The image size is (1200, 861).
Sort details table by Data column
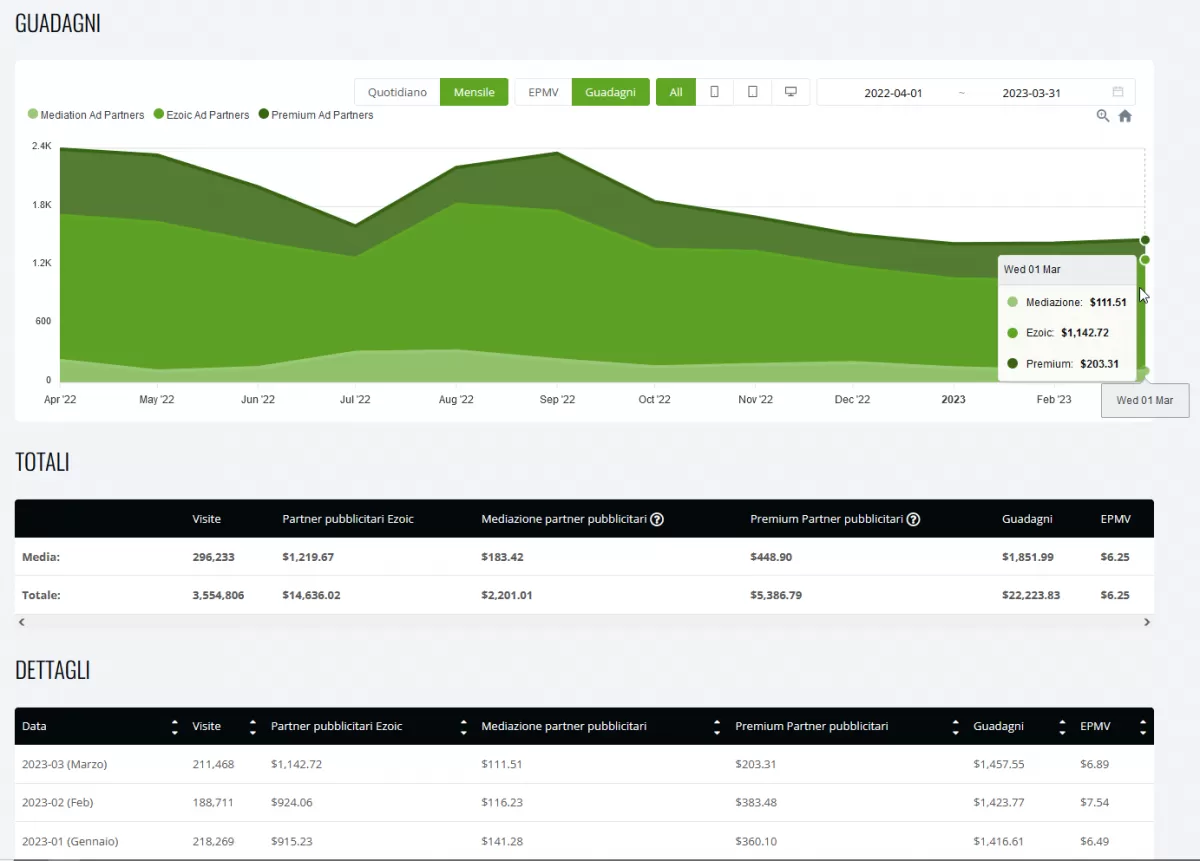tap(175, 727)
